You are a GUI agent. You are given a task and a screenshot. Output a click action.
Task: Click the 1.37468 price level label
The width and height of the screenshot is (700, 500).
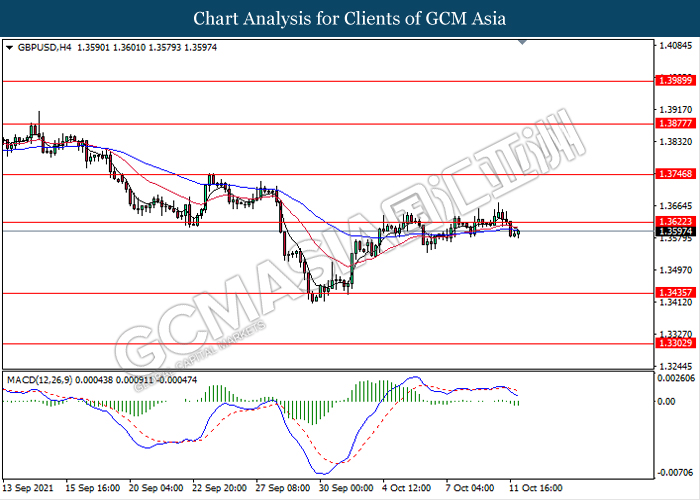coord(675,174)
